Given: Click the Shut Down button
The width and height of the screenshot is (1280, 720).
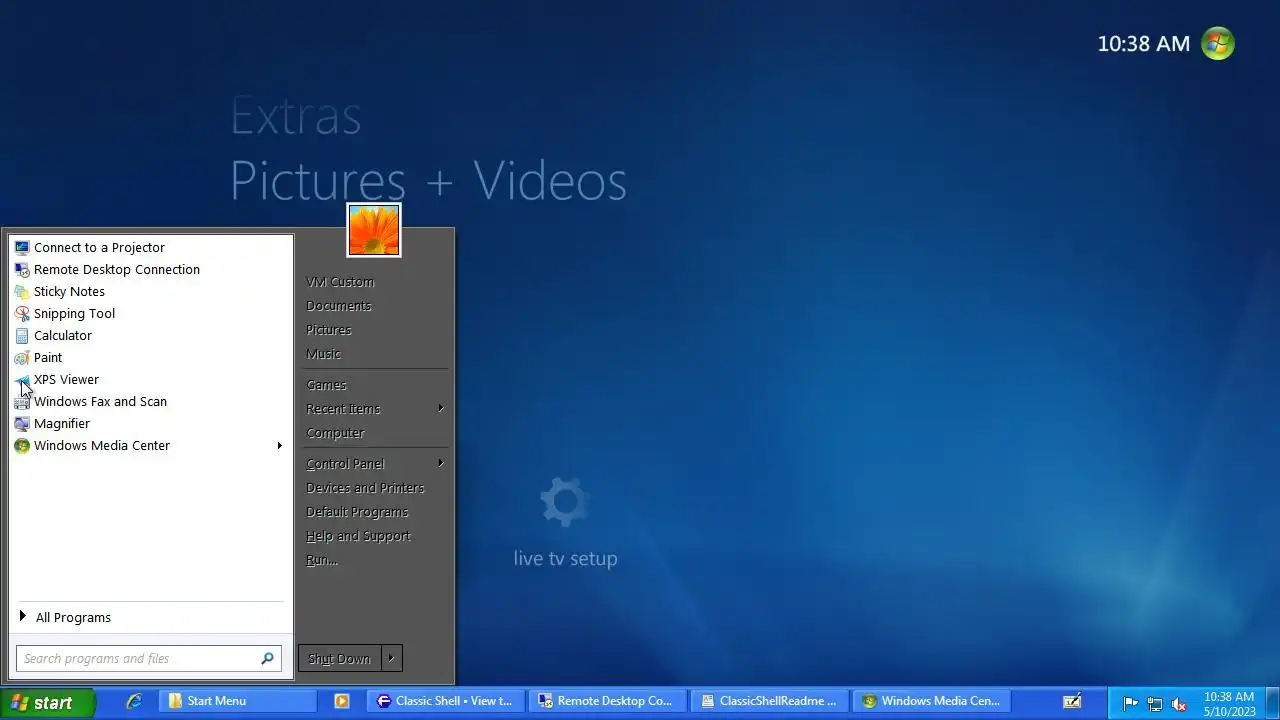Looking at the screenshot, I should (x=339, y=658).
